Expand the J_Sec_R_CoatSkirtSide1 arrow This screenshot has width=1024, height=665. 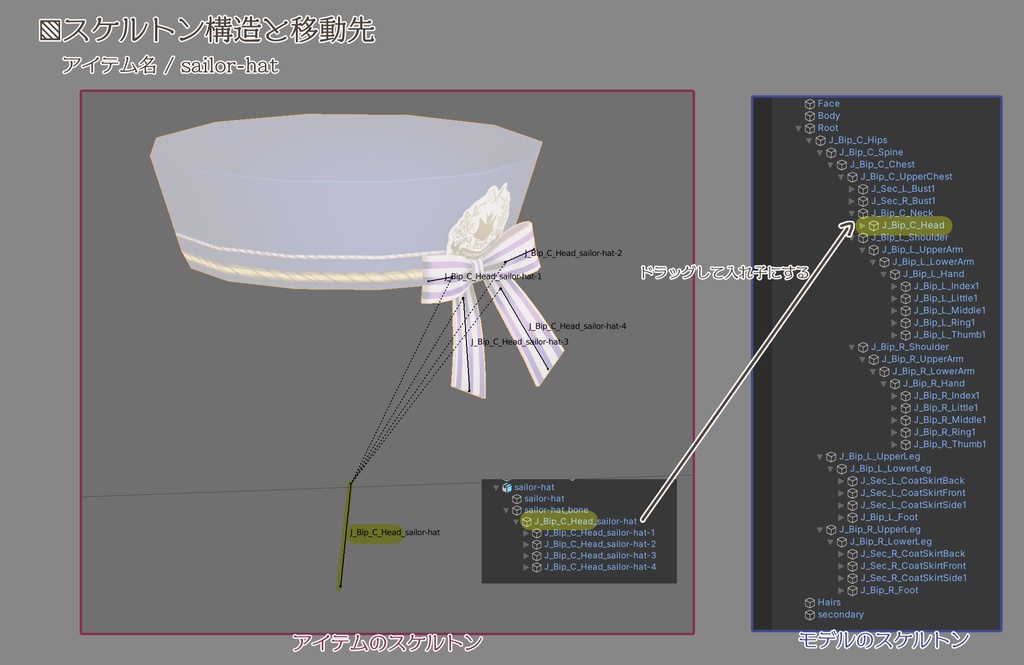tap(841, 578)
